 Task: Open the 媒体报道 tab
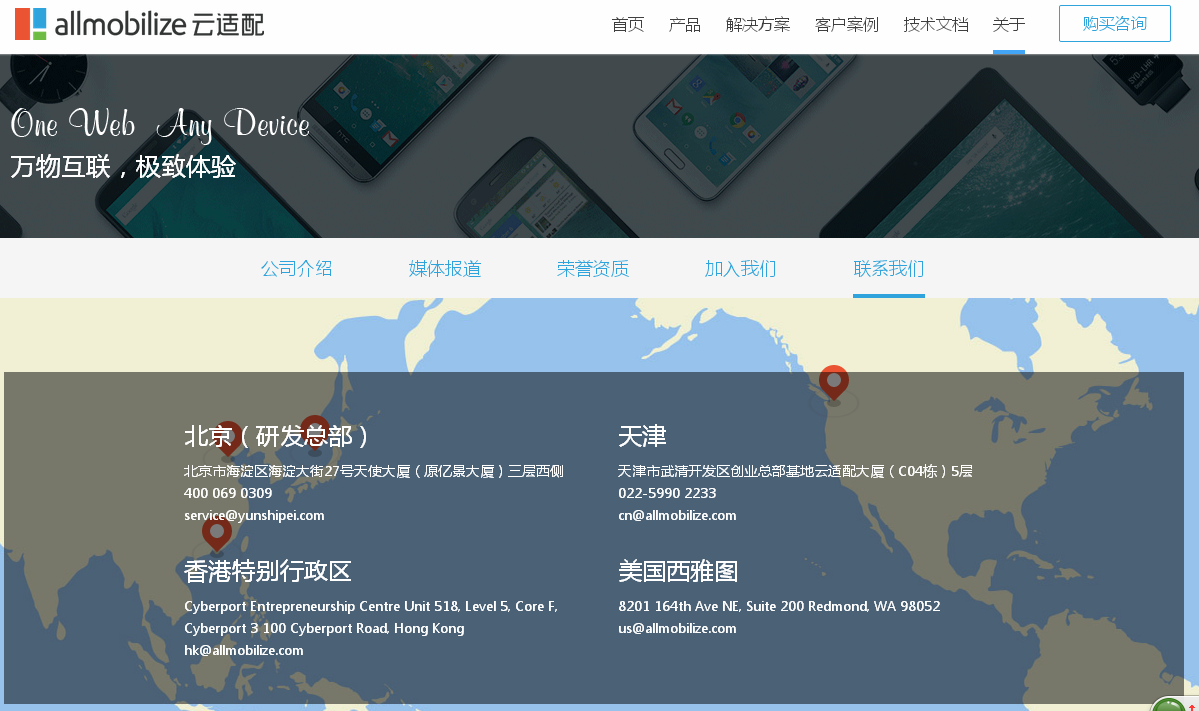coord(445,268)
